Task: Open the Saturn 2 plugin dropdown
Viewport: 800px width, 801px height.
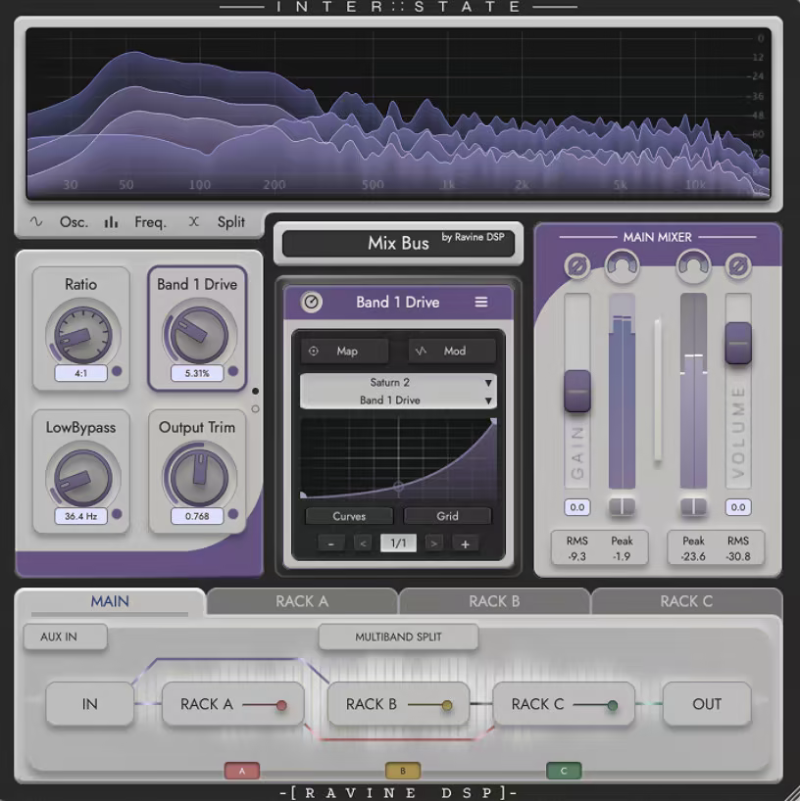Action: [398, 383]
